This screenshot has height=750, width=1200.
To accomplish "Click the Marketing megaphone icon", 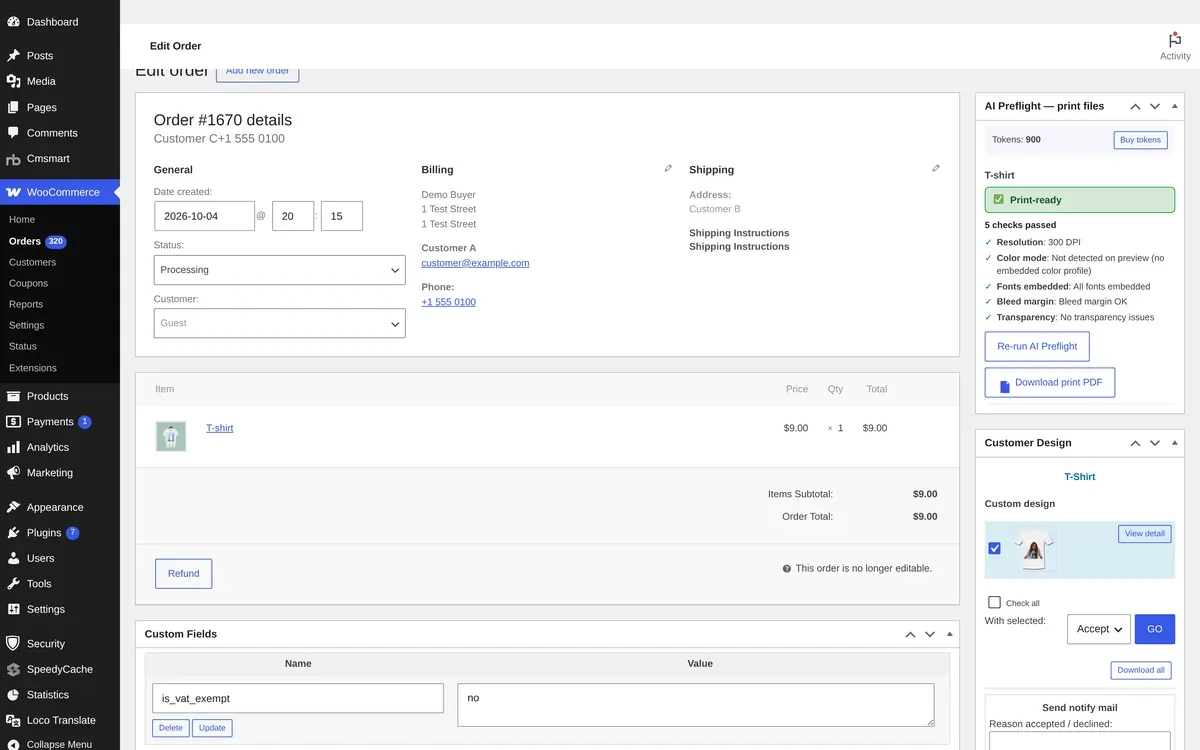I will (13, 473).
